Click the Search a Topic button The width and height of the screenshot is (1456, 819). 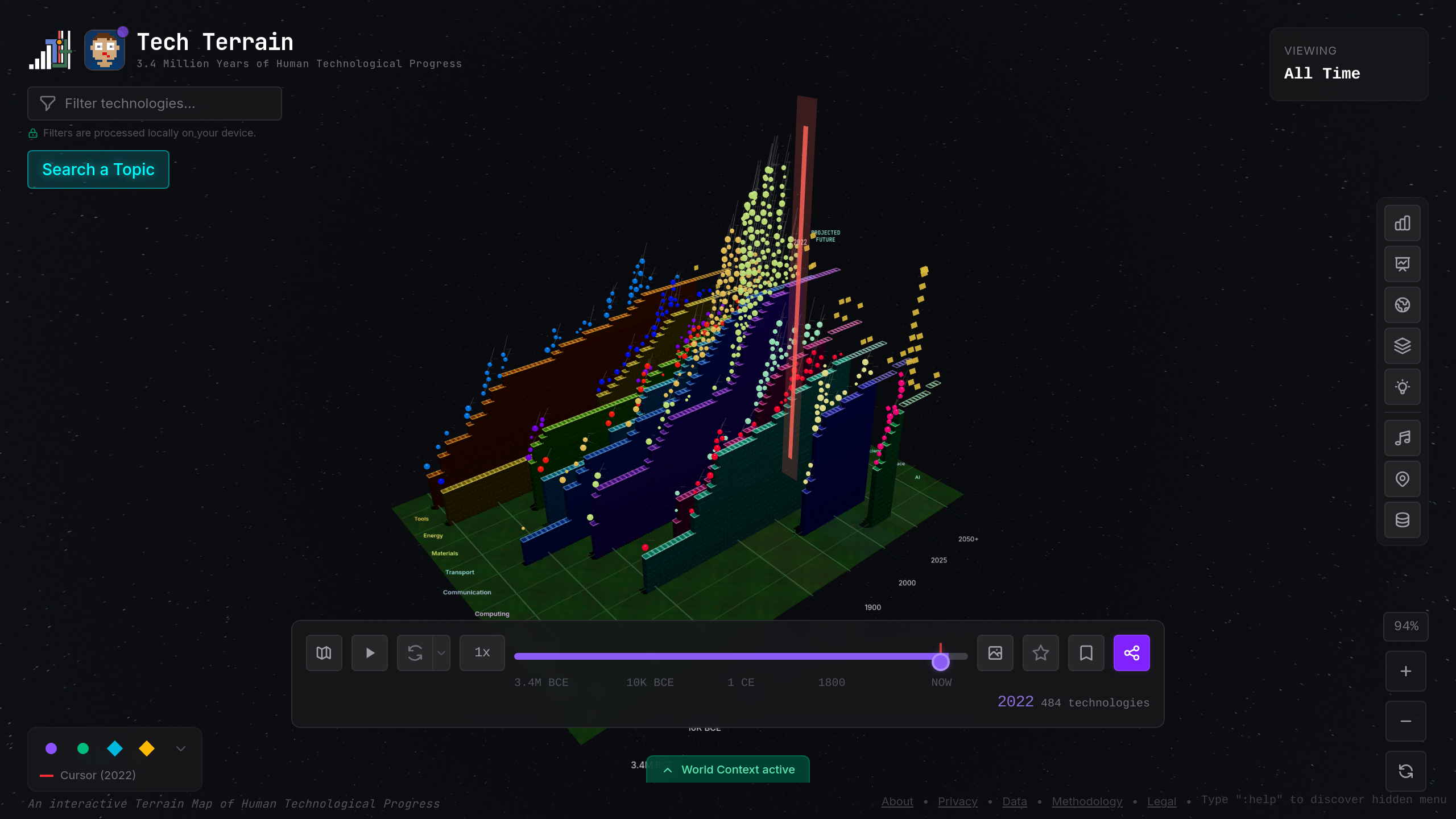(x=98, y=169)
